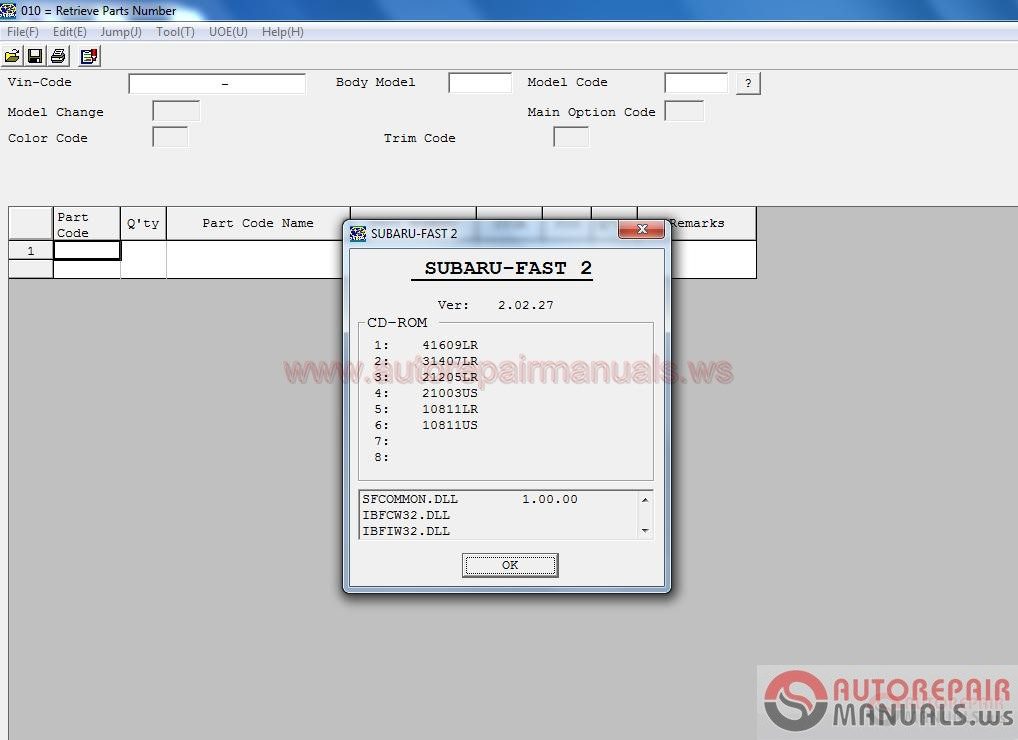Click the Color Code field

pos(170,137)
